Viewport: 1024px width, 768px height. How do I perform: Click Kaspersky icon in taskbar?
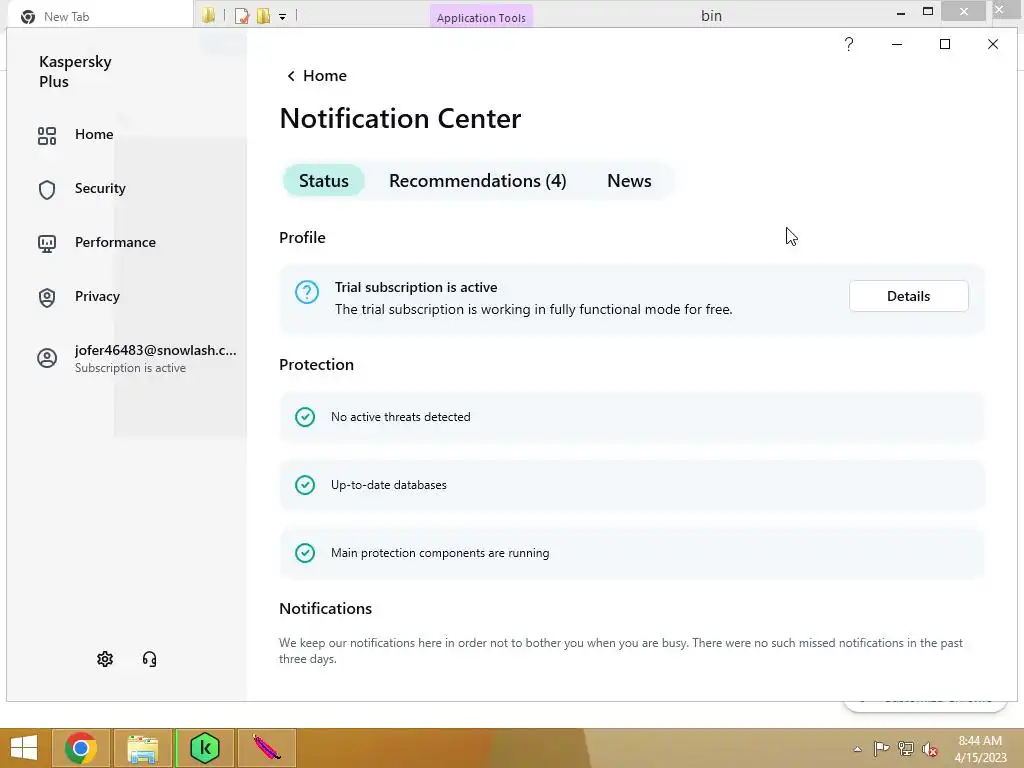[x=204, y=748]
